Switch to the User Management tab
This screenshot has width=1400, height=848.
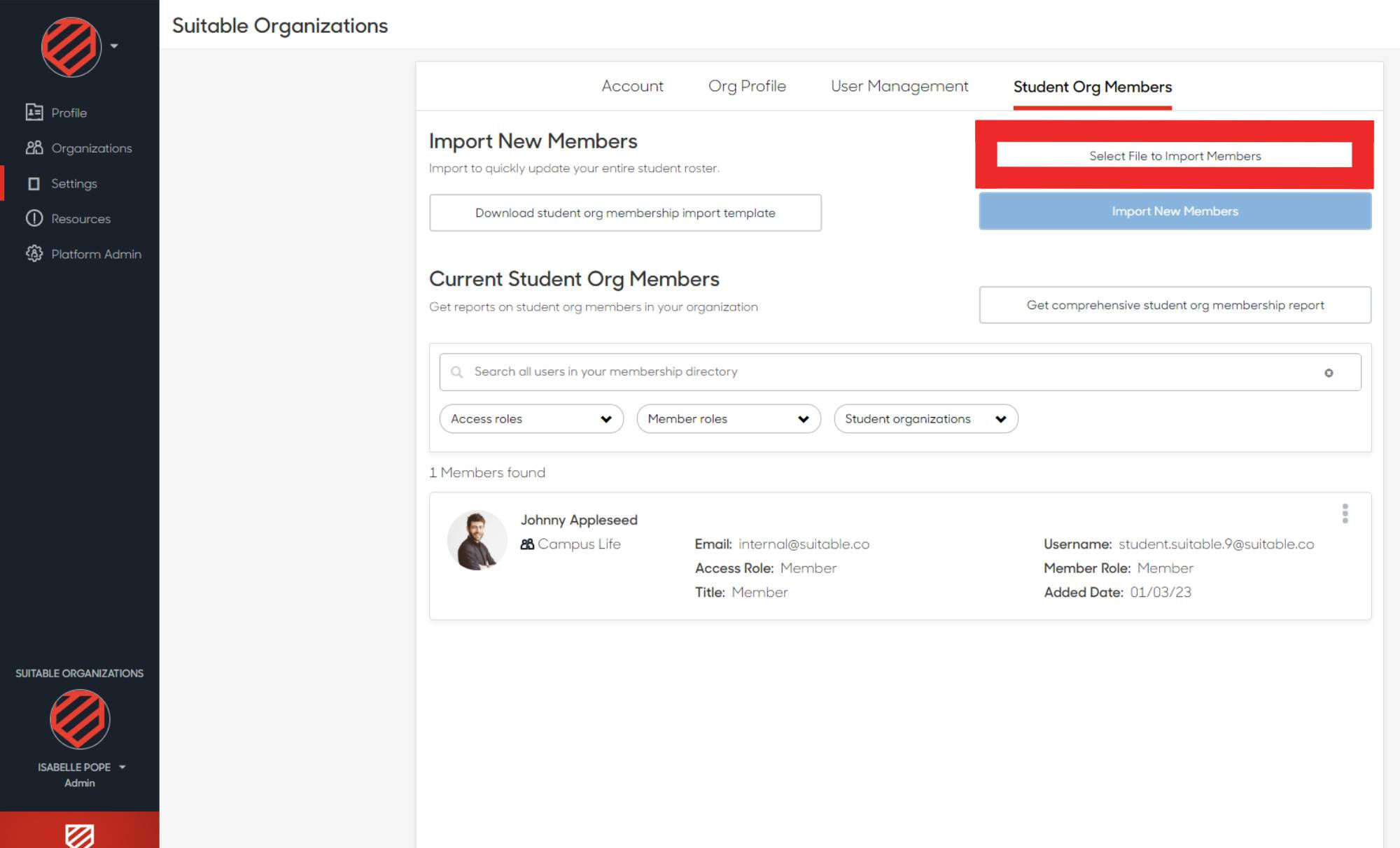coord(899,86)
